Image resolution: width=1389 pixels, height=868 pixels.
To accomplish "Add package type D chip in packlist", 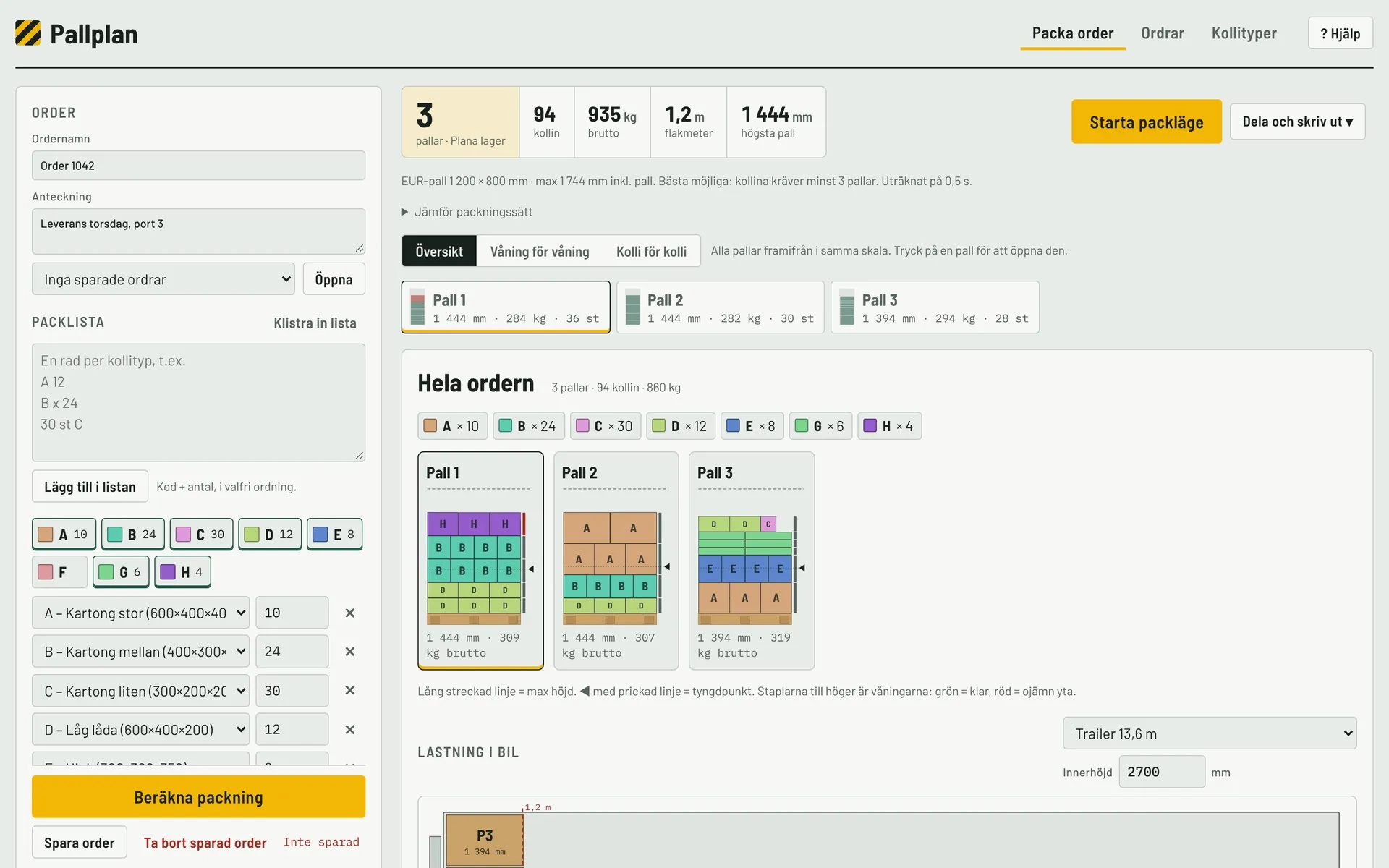I will click(x=270, y=535).
